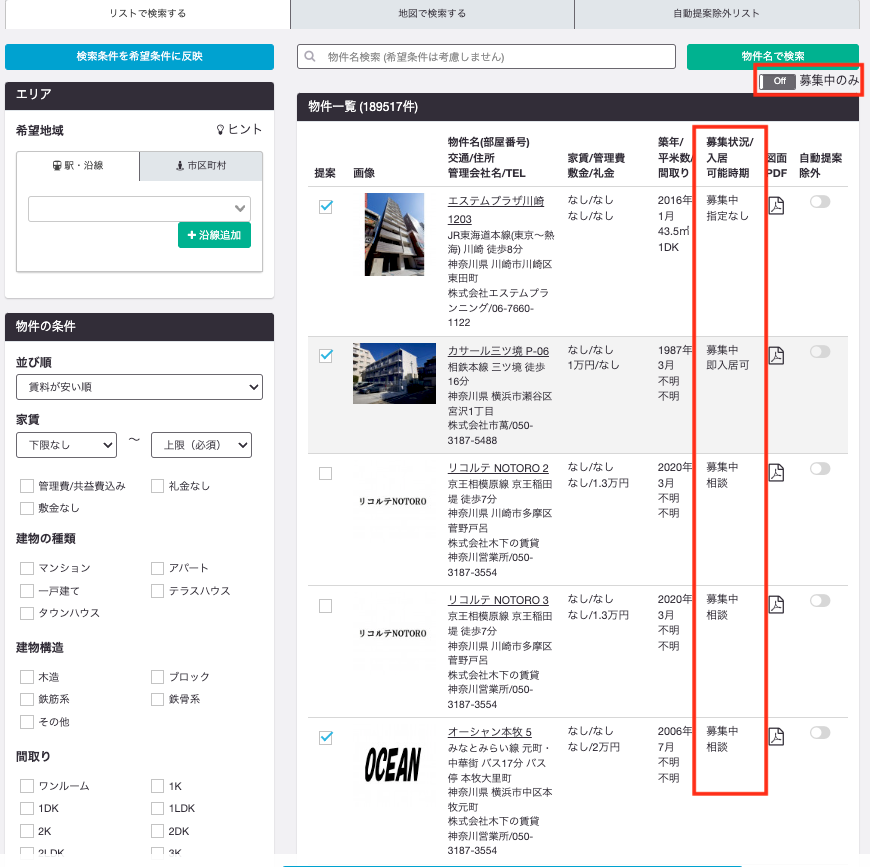Check ワンルーム layout option

[x=27, y=786]
